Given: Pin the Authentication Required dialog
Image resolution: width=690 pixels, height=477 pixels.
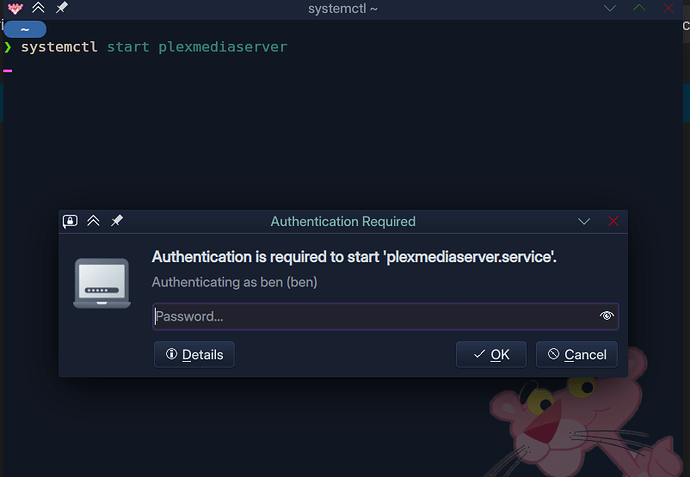Looking at the screenshot, I should tap(117, 220).
